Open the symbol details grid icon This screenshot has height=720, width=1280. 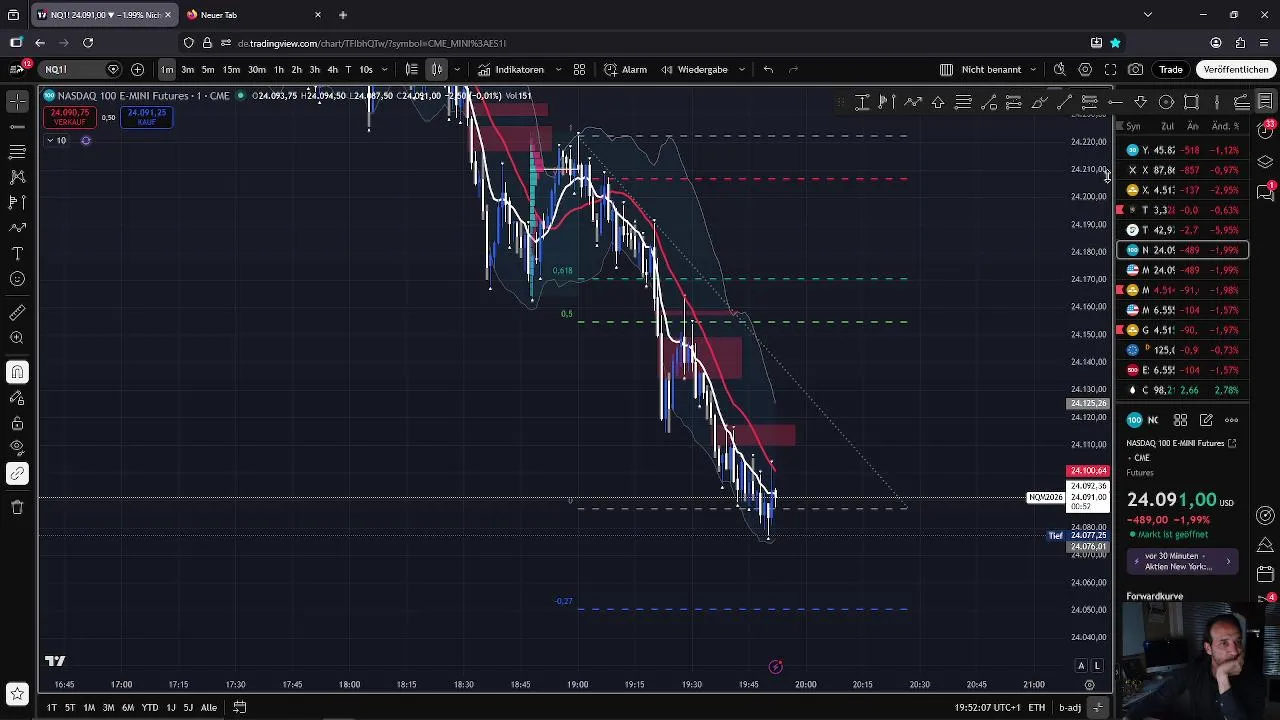(x=1180, y=420)
